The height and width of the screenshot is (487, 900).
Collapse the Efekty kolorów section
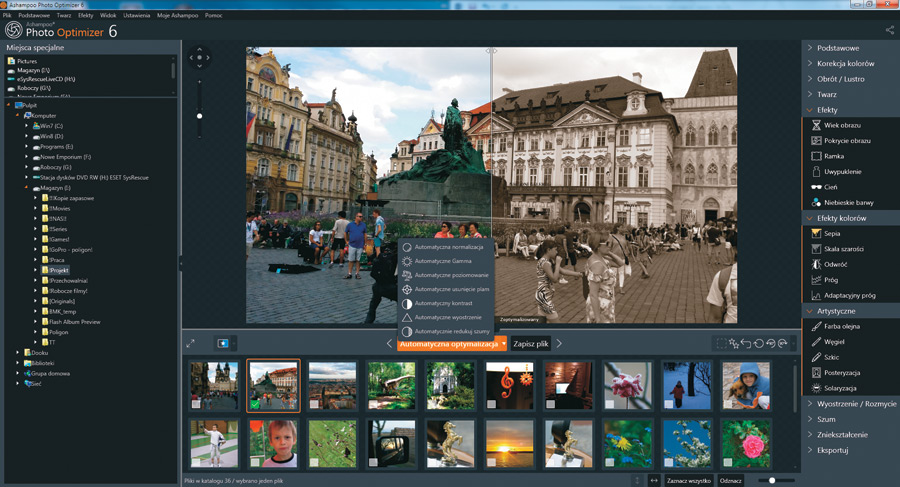click(840, 218)
